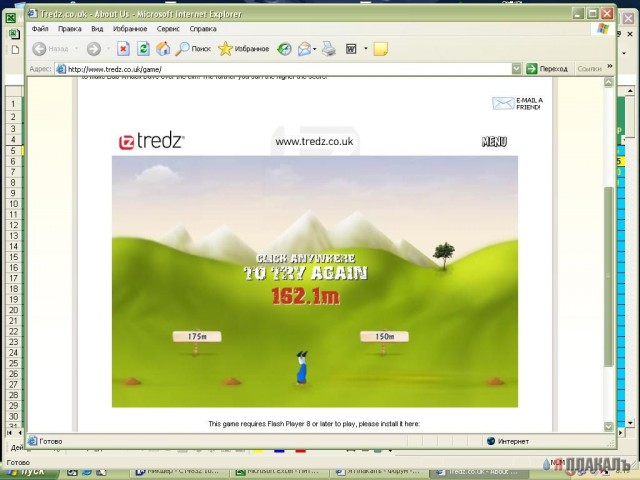Screen dimensions: 640x480
Task: Print the page with printer icon
Action: coord(329,49)
